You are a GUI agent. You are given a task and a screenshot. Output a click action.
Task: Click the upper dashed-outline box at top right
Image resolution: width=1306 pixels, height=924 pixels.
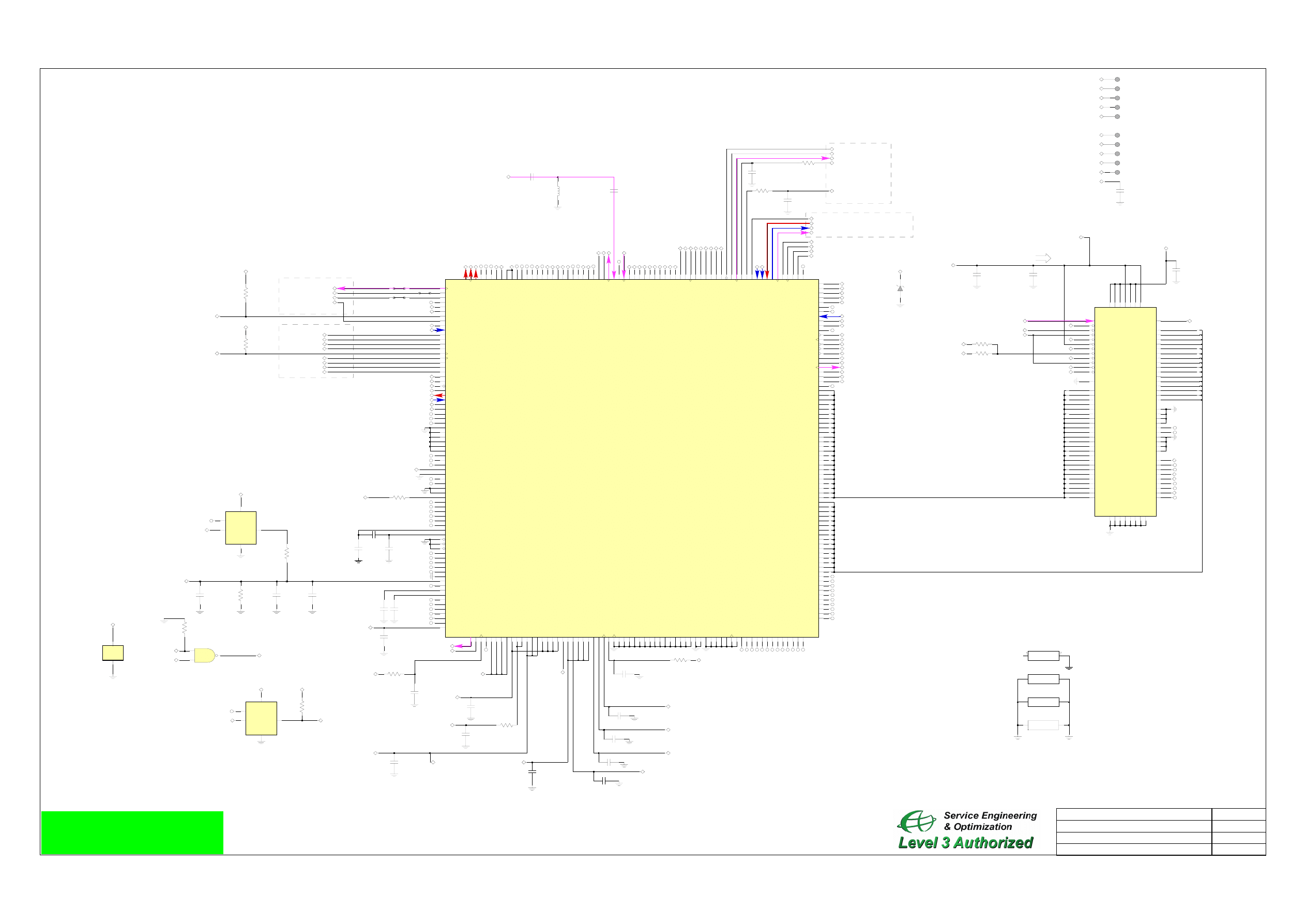858,173
